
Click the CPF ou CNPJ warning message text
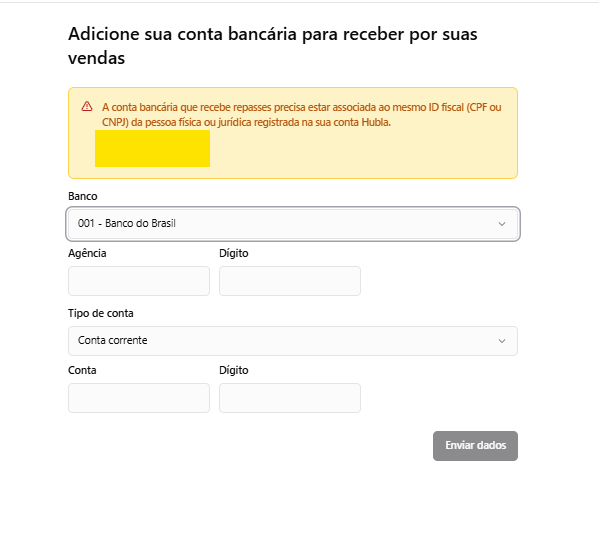point(301,115)
